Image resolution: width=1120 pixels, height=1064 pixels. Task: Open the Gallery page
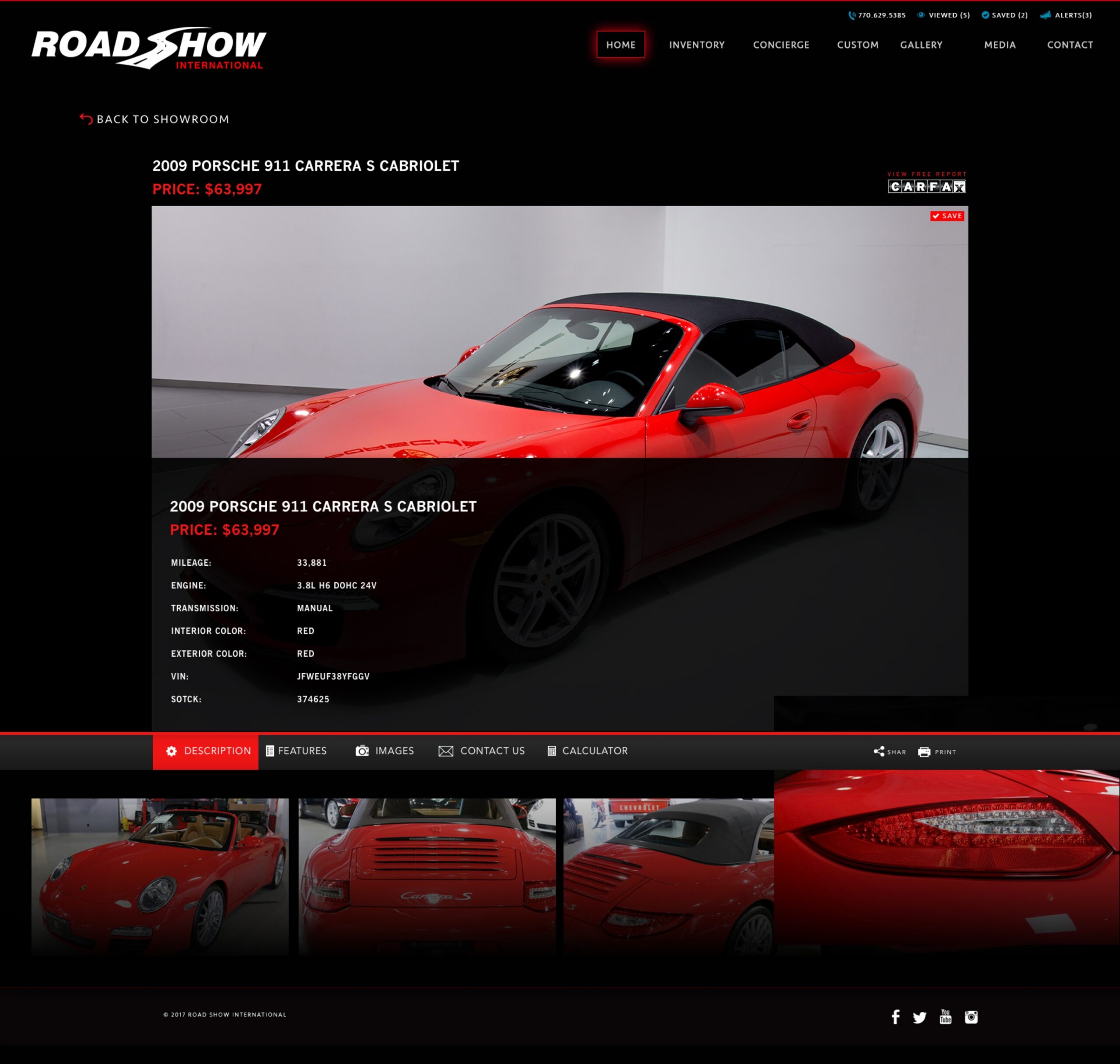[x=921, y=45]
